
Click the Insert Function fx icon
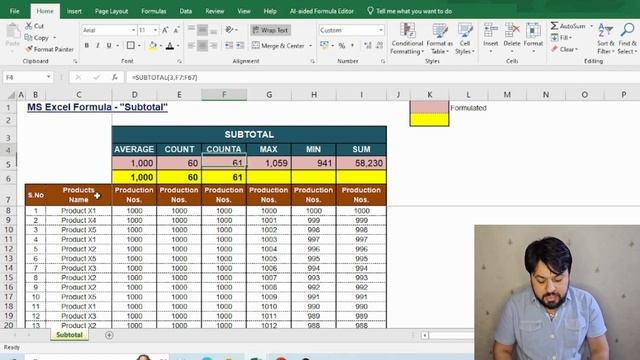coord(115,77)
